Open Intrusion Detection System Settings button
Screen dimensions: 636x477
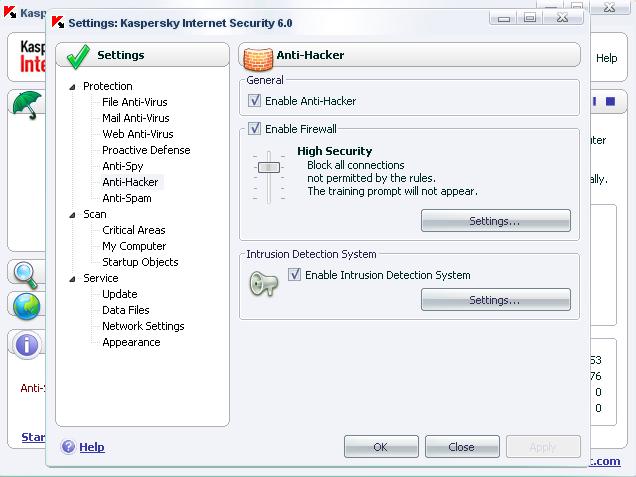(x=496, y=300)
